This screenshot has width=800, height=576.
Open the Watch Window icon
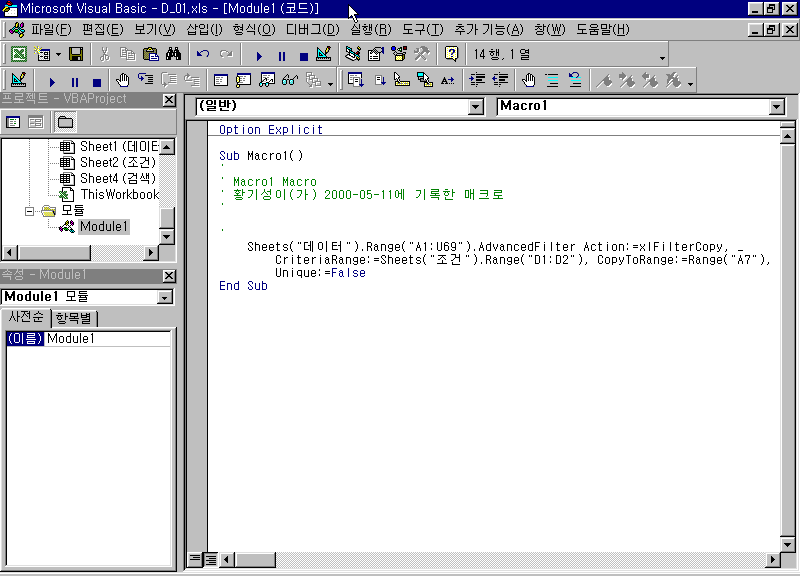click(267, 80)
